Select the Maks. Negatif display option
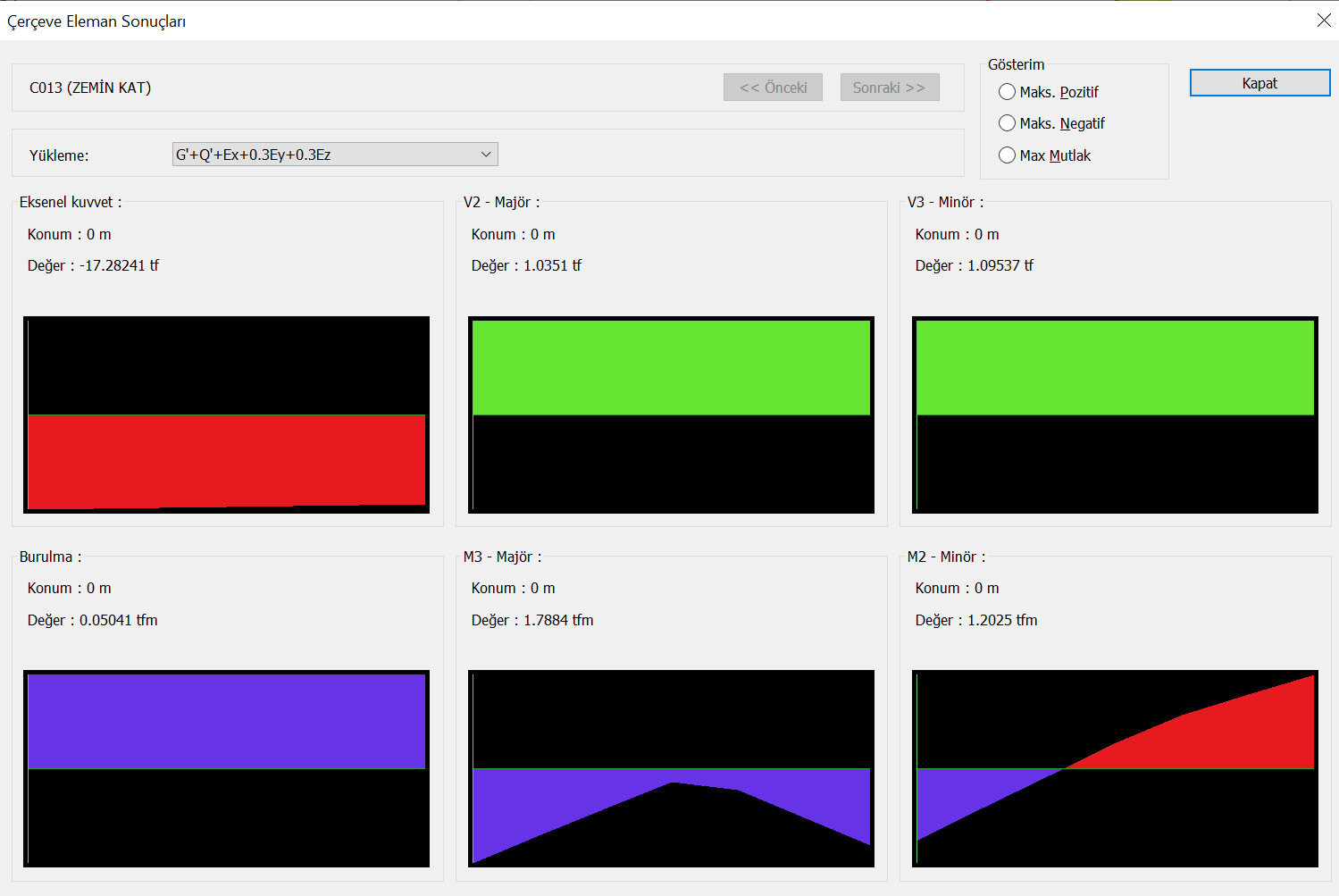The height and width of the screenshot is (896, 1339). [x=1008, y=123]
